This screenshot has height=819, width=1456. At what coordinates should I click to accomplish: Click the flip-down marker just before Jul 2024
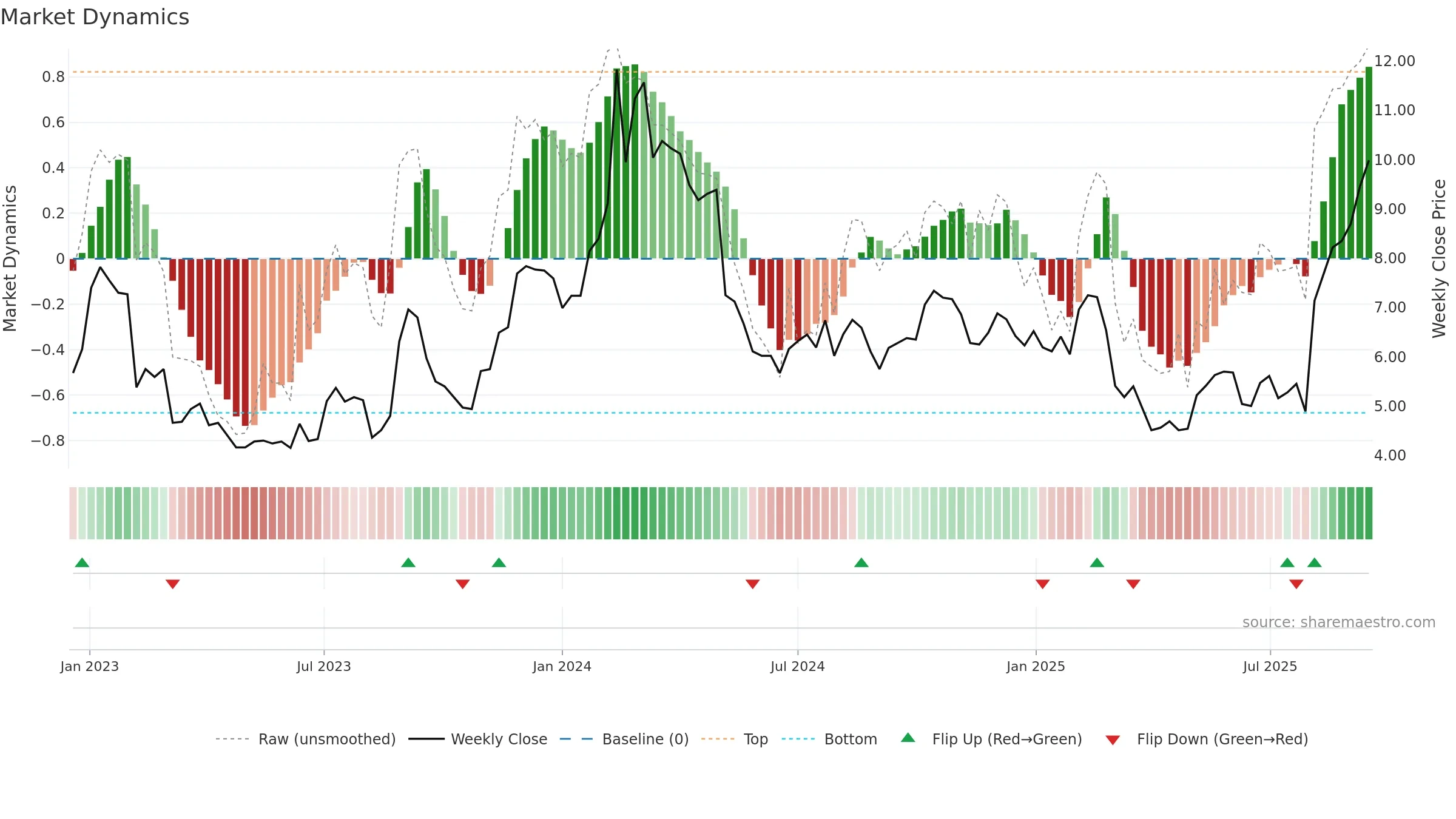[753, 584]
